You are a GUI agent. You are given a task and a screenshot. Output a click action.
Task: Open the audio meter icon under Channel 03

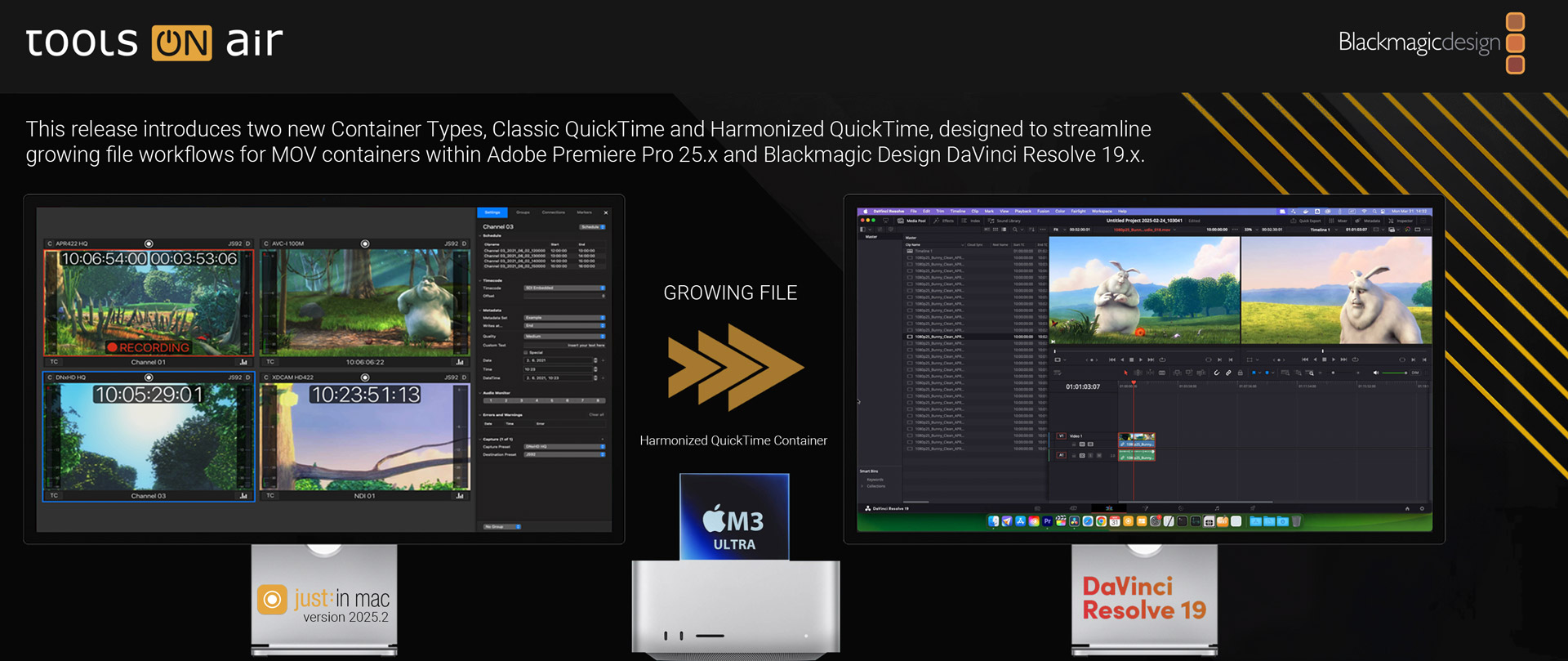(x=243, y=496)
